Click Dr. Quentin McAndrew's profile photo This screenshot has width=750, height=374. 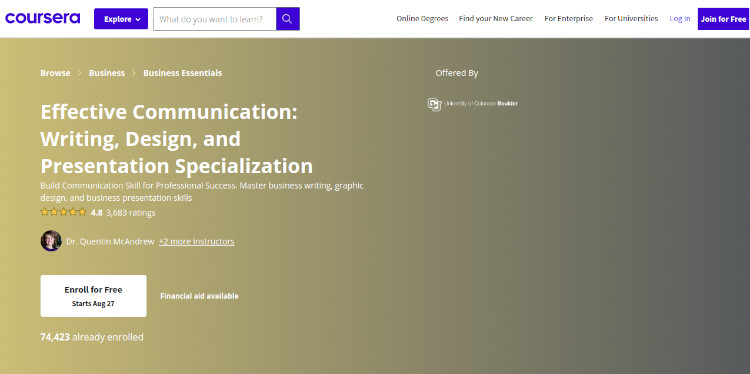click(51, 241)
